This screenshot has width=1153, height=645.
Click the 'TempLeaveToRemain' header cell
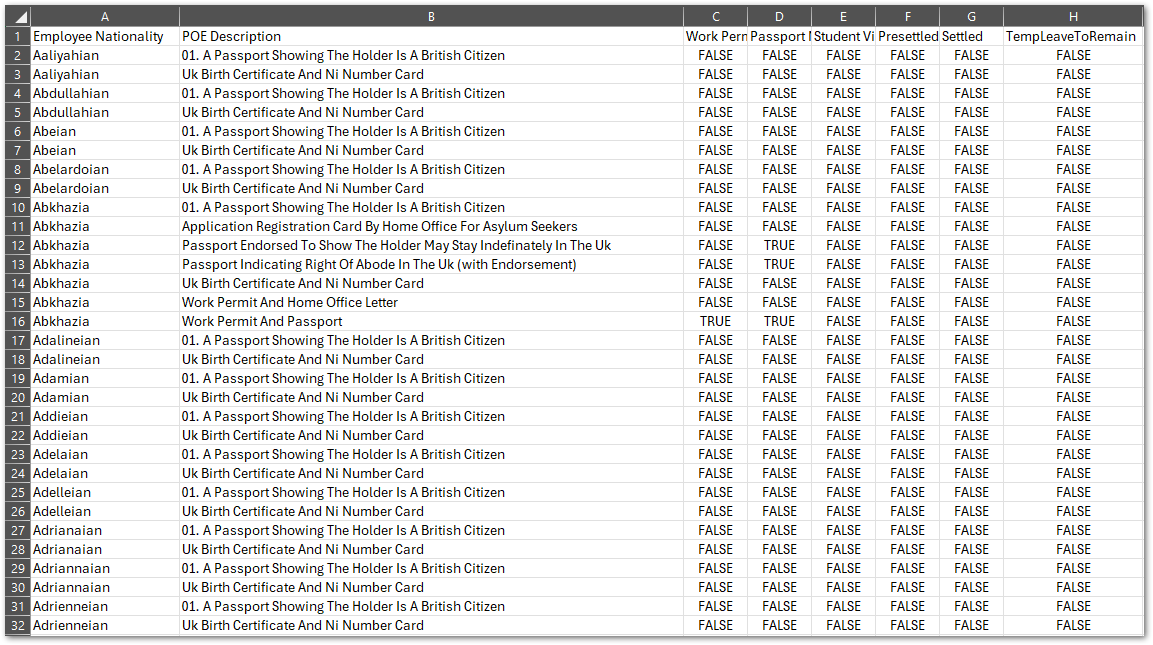(x=1071, y=37)
